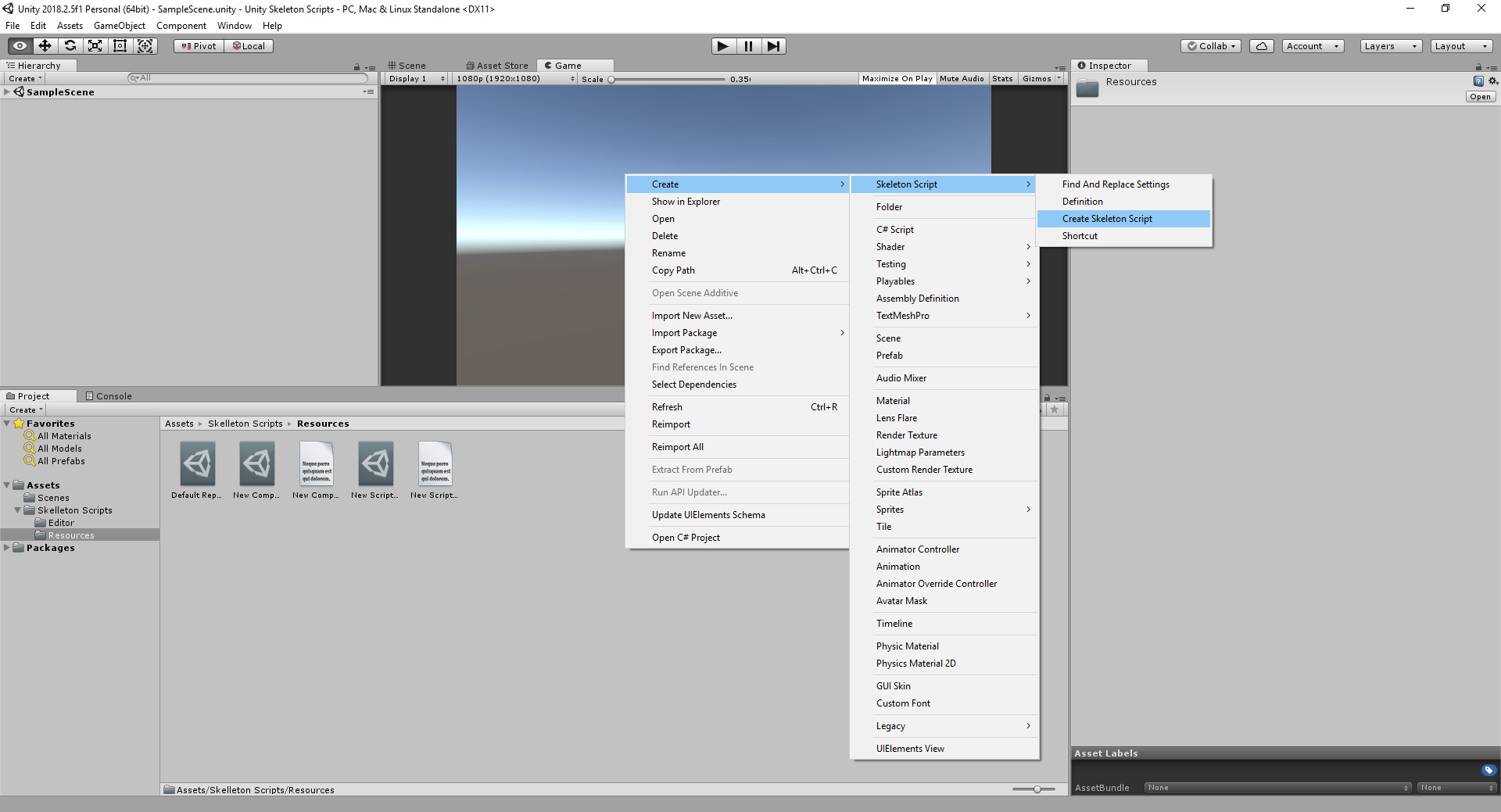Toggle Pivot/Center handle mode
Viewport: 1501px width, 812px height.
click(199, 46)
